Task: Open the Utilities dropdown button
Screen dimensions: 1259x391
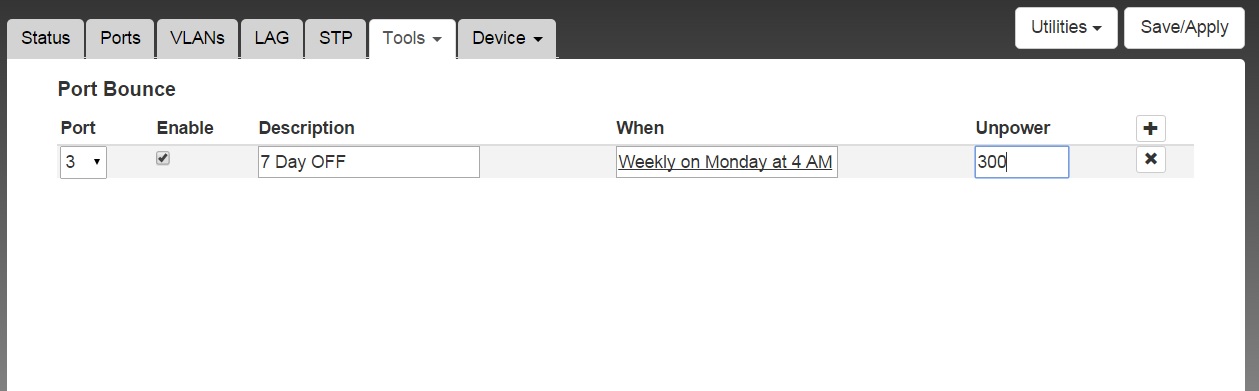Action: (1066, 28)
